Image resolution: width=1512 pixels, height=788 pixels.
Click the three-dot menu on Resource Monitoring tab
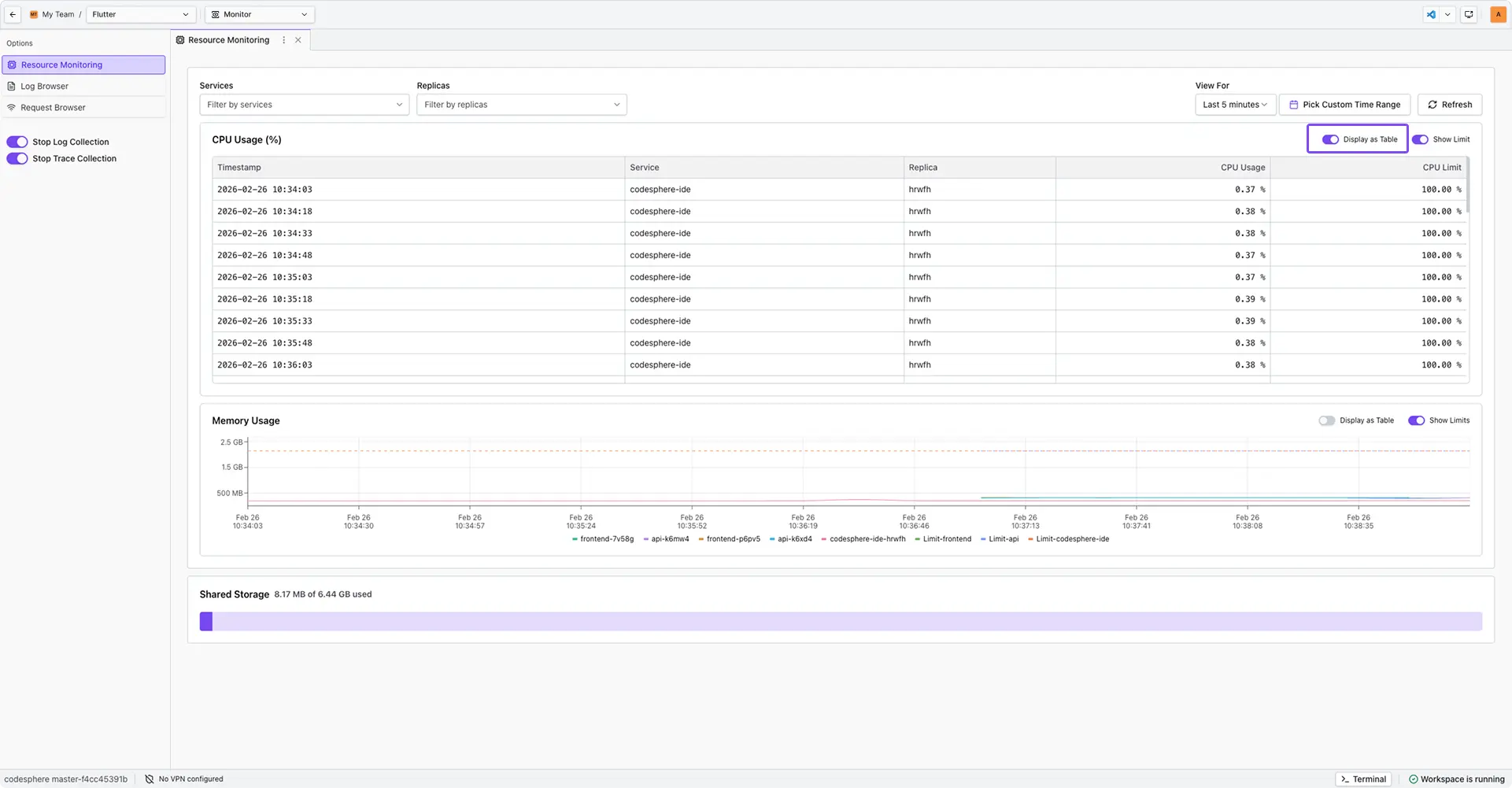[x=284, y=40]
